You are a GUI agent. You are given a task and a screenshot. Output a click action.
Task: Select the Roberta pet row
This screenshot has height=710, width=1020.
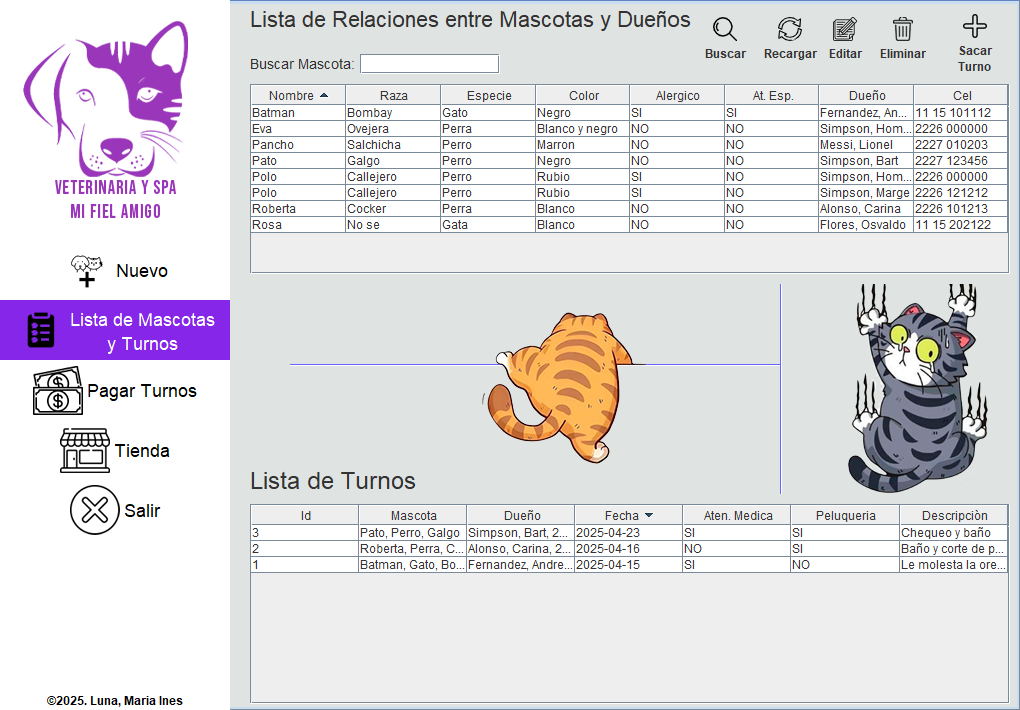[629, 209]
